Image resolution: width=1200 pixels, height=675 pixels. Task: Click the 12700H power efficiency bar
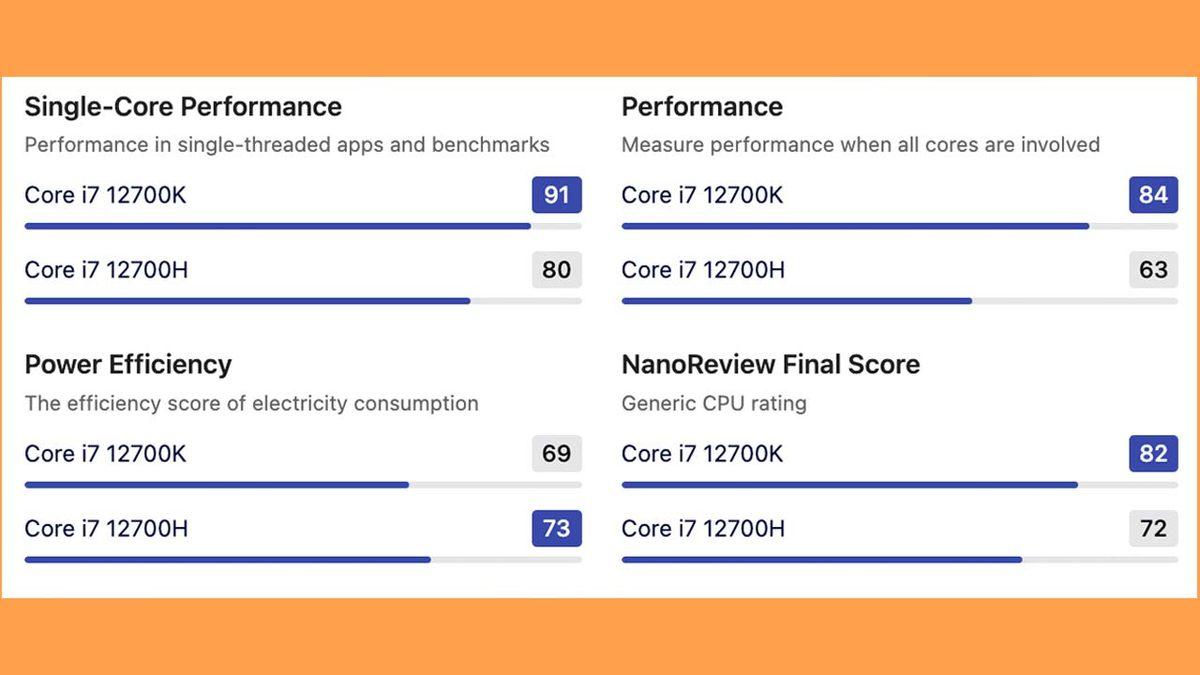coord(228,560)
